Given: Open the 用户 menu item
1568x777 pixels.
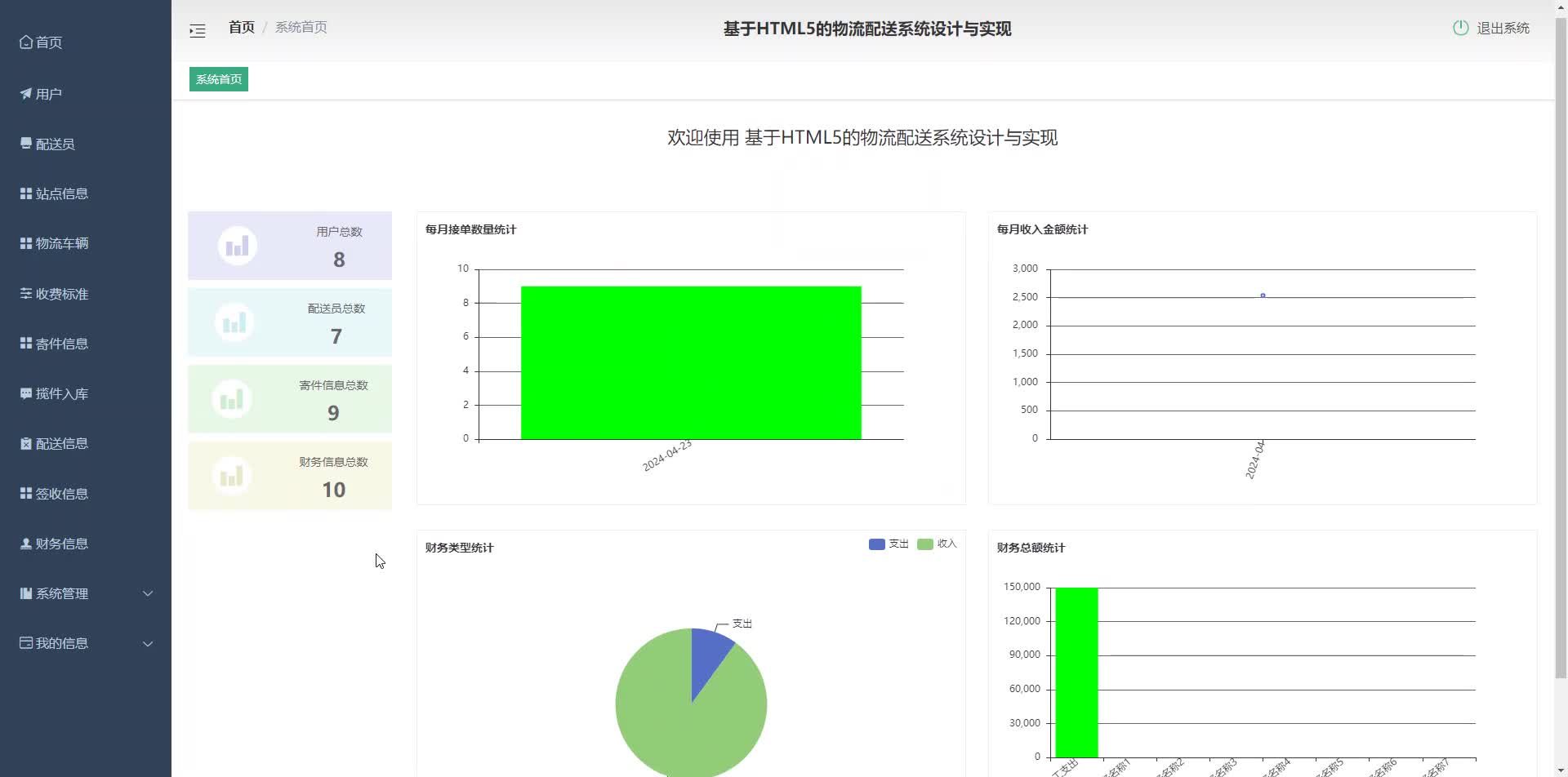Looking at the screenshot, I should [86, 94].
